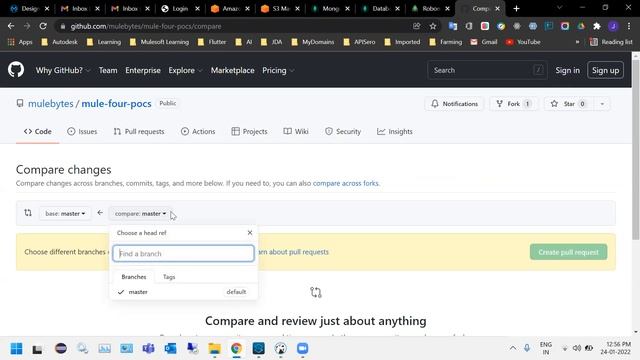Open the Apps bookmarks shortcut
The height and width of the screenshot is (360, 640).
20,42
